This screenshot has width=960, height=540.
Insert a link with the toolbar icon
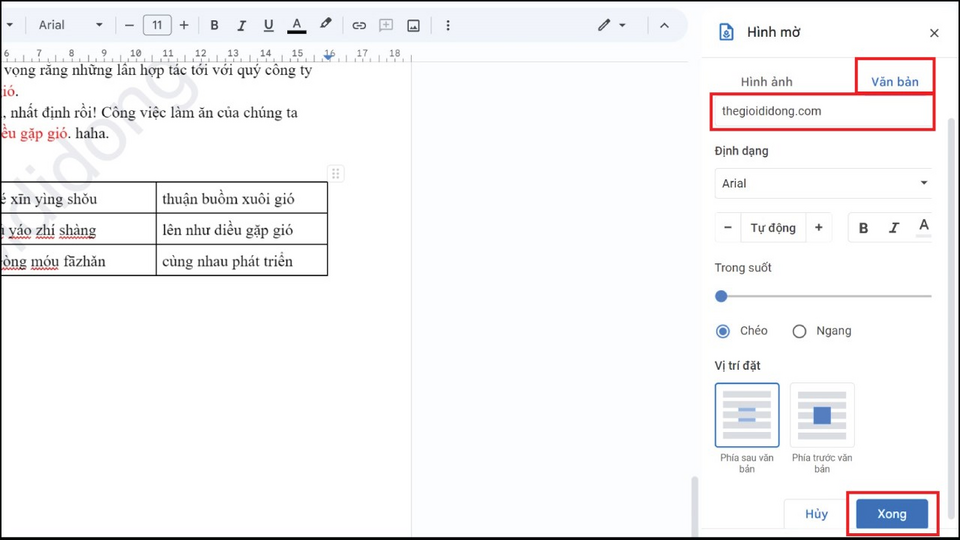tap(359, 25)
